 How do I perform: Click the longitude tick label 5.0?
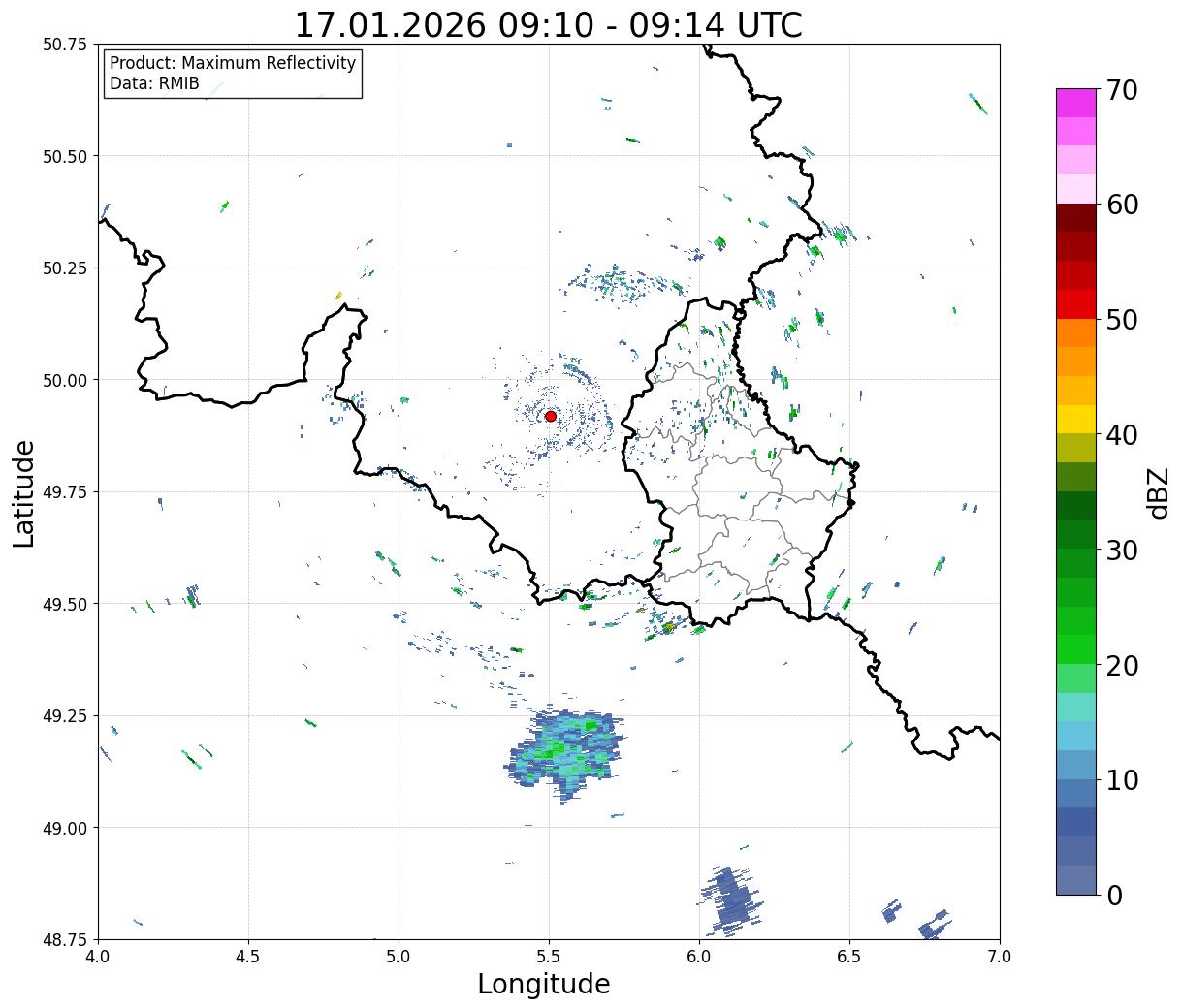tap(399, 956)
